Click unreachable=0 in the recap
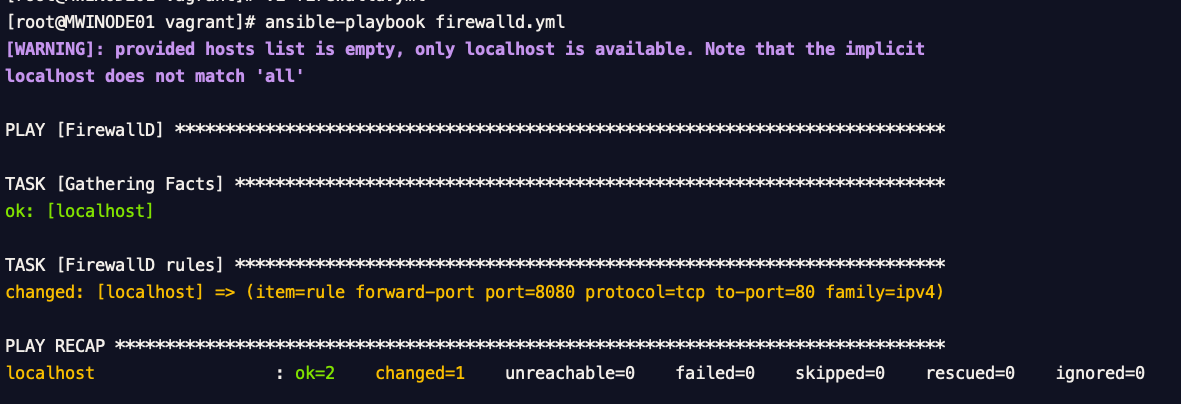1181x404 pixels. pyautogui.click(x=569, y=372)
